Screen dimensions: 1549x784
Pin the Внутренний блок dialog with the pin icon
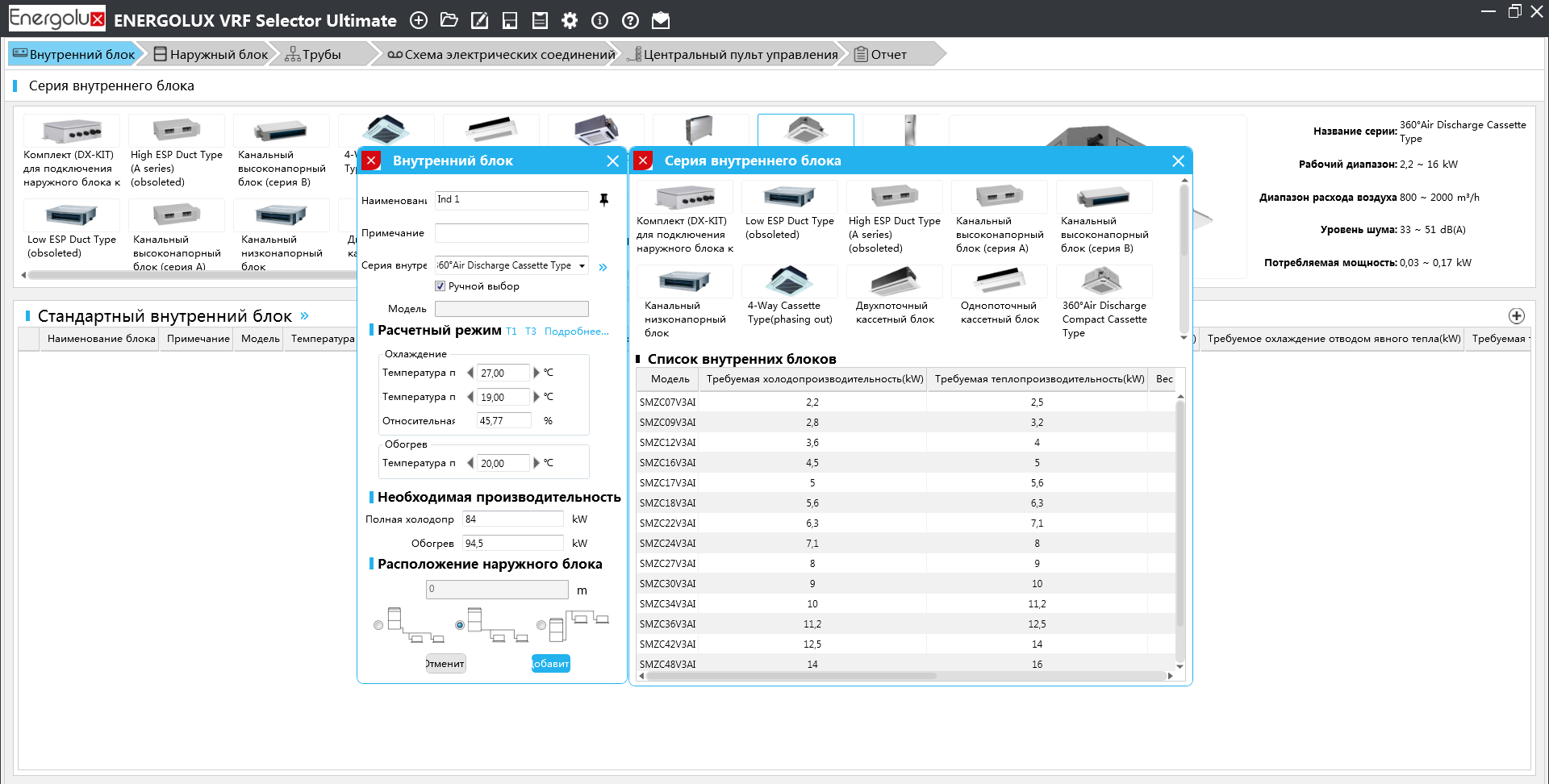pos(603,199)
